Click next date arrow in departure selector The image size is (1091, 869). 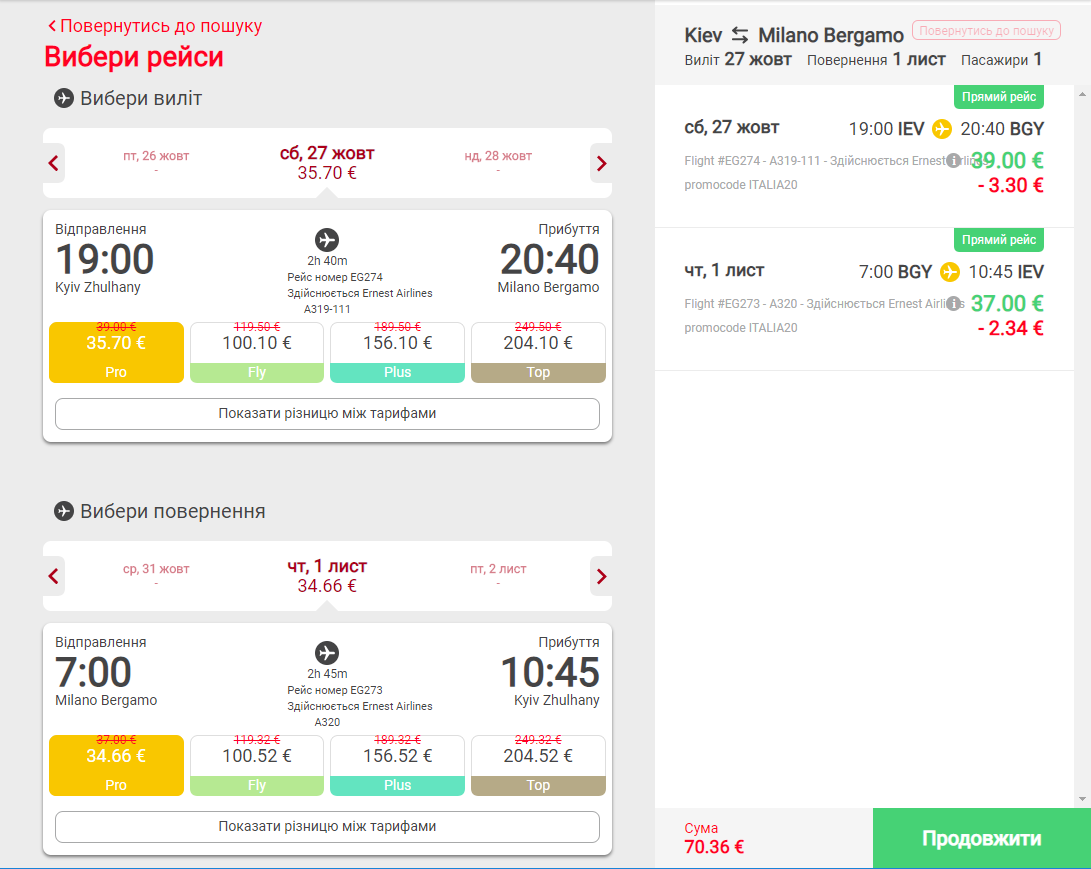[601, 164]
